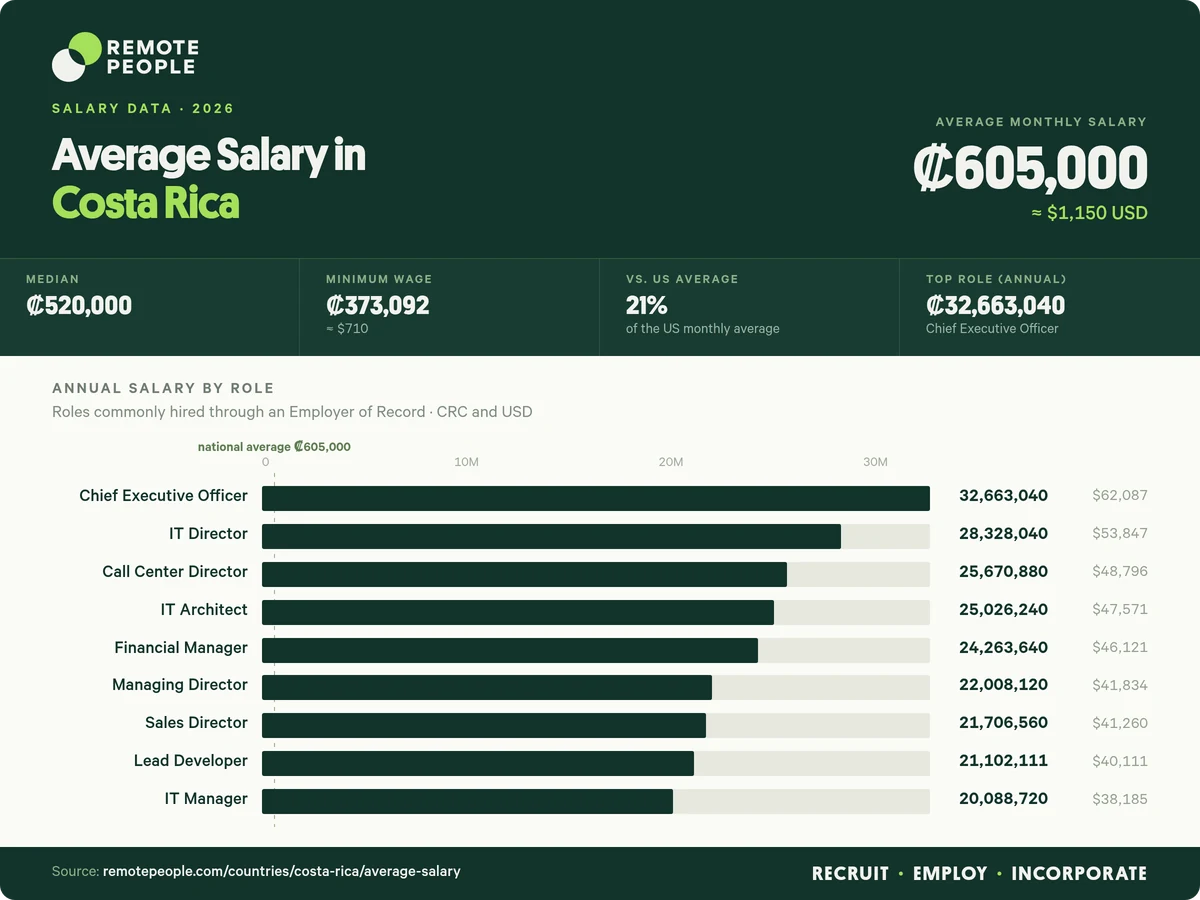1200x900 pixels.
Task: Select the IT Director row label
Action: click(208, 534)
